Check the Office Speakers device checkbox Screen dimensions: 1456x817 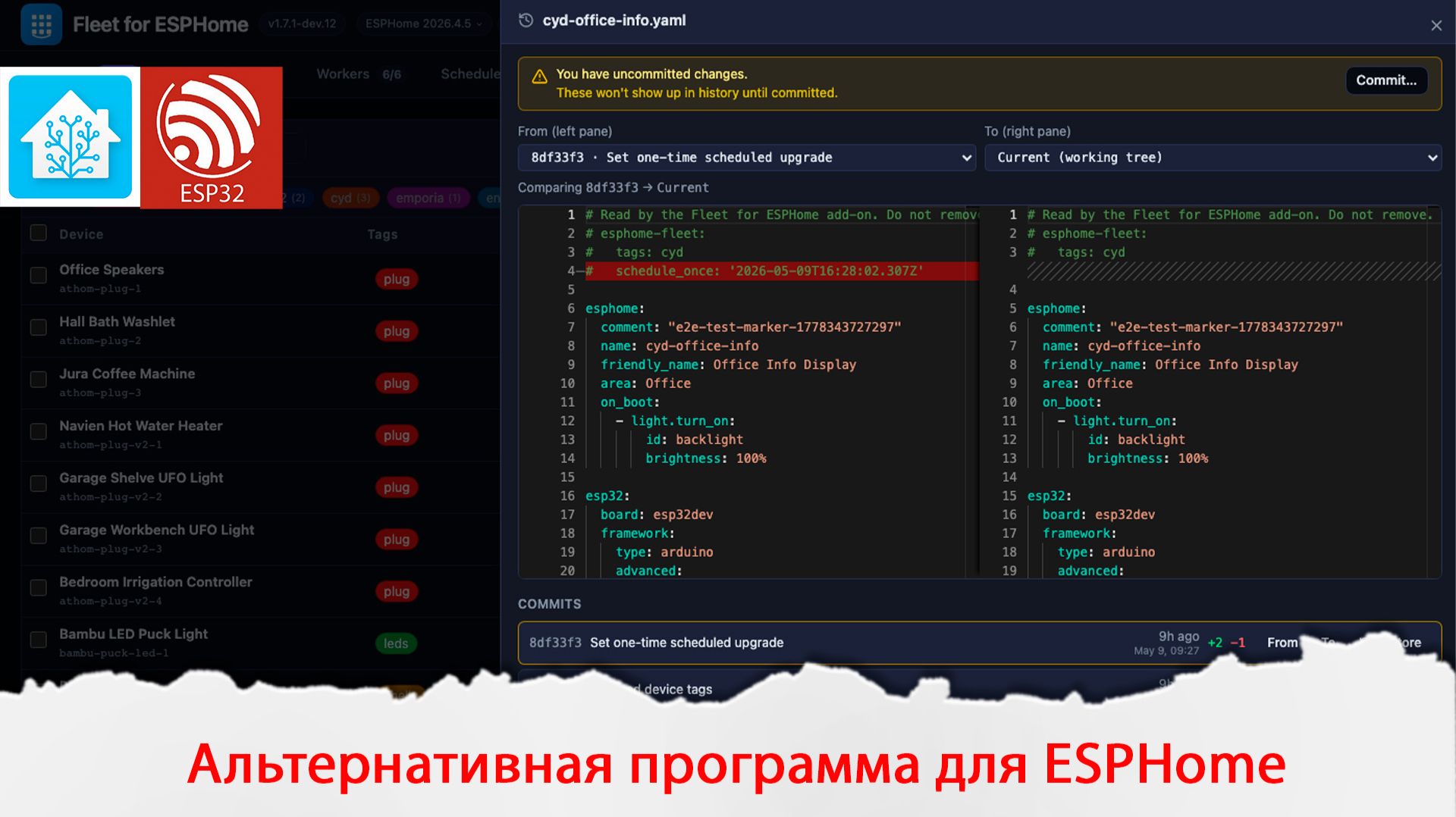point(38,275)
